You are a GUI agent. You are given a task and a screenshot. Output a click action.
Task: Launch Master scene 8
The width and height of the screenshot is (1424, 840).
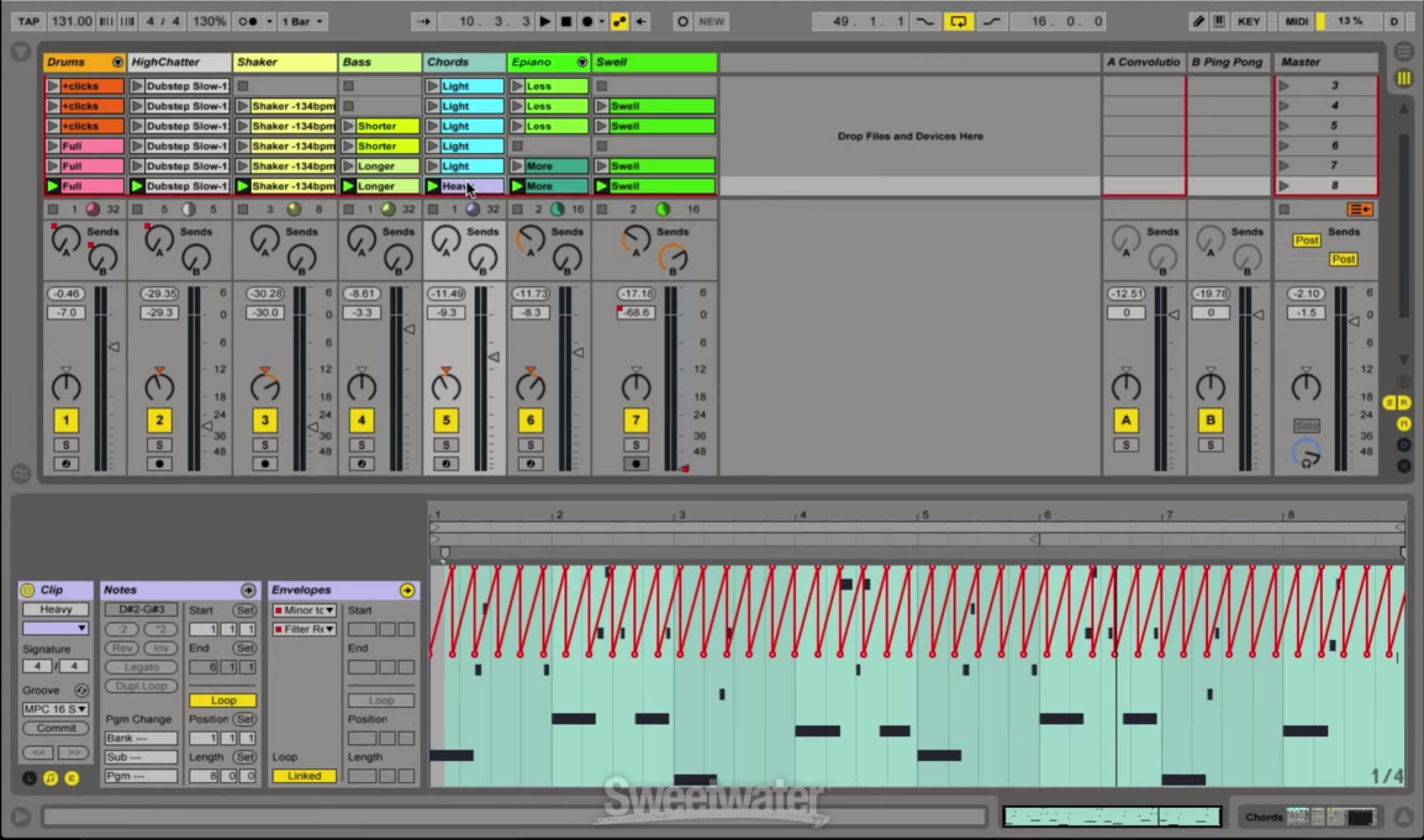(x=1284, y=186)
